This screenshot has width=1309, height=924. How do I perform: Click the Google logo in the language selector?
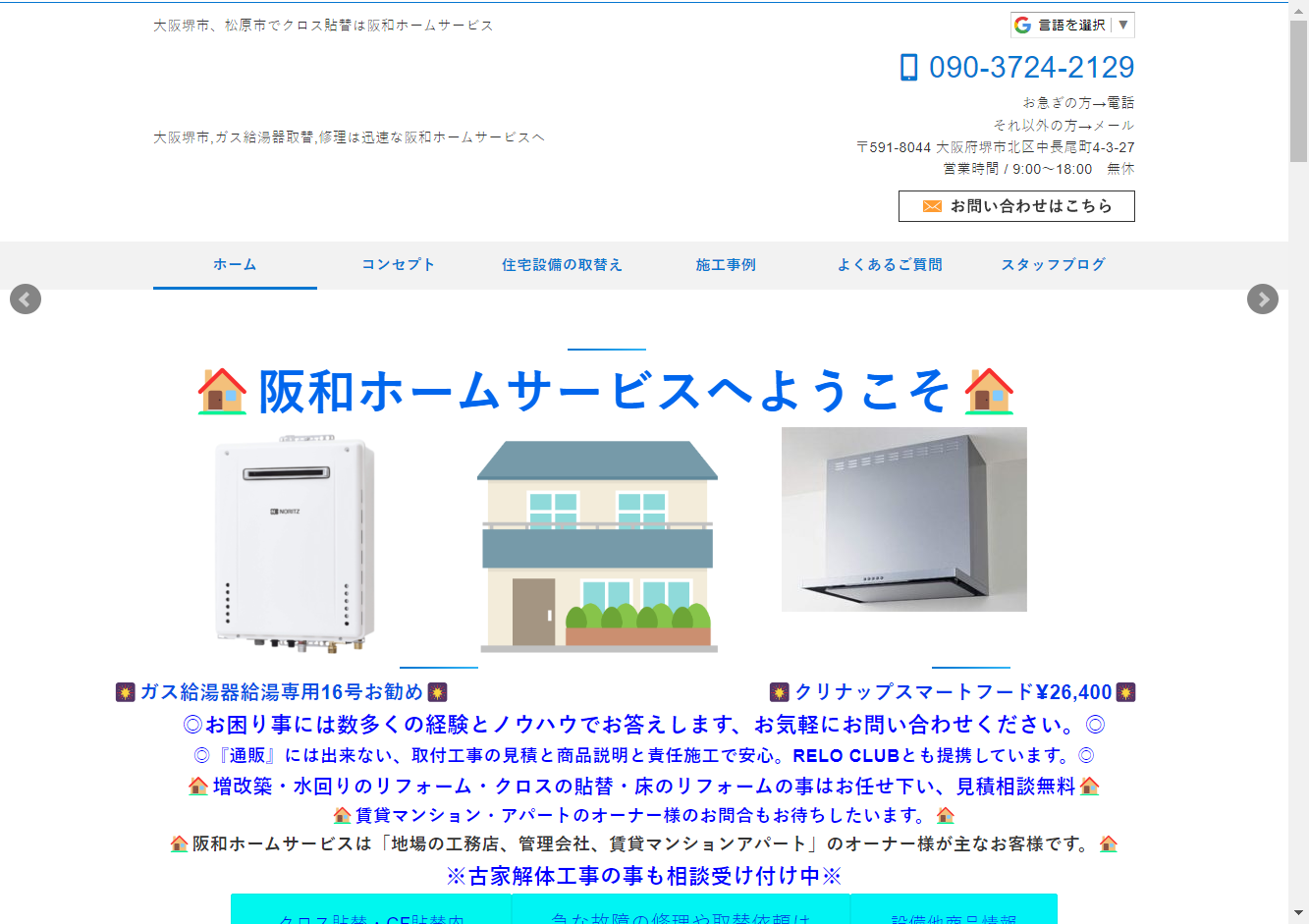(1022, 25)
